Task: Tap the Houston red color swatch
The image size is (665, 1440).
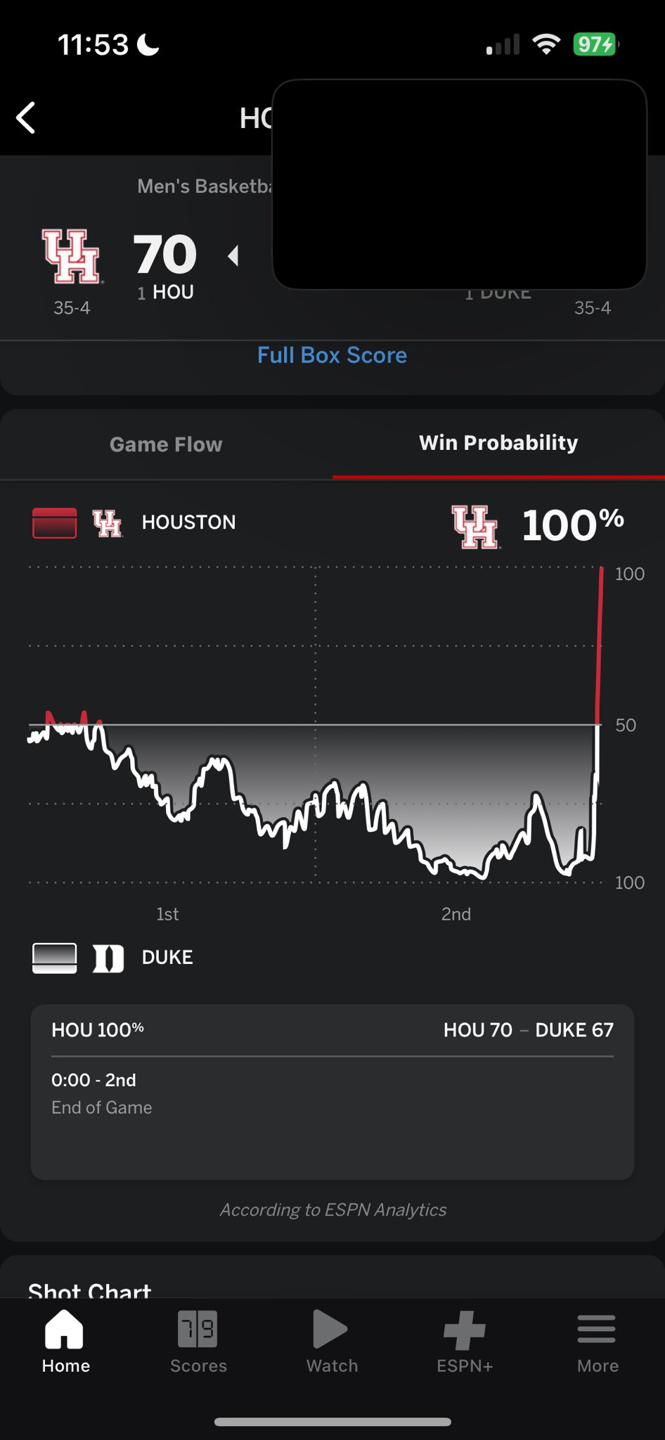Action: click(55, 523)
